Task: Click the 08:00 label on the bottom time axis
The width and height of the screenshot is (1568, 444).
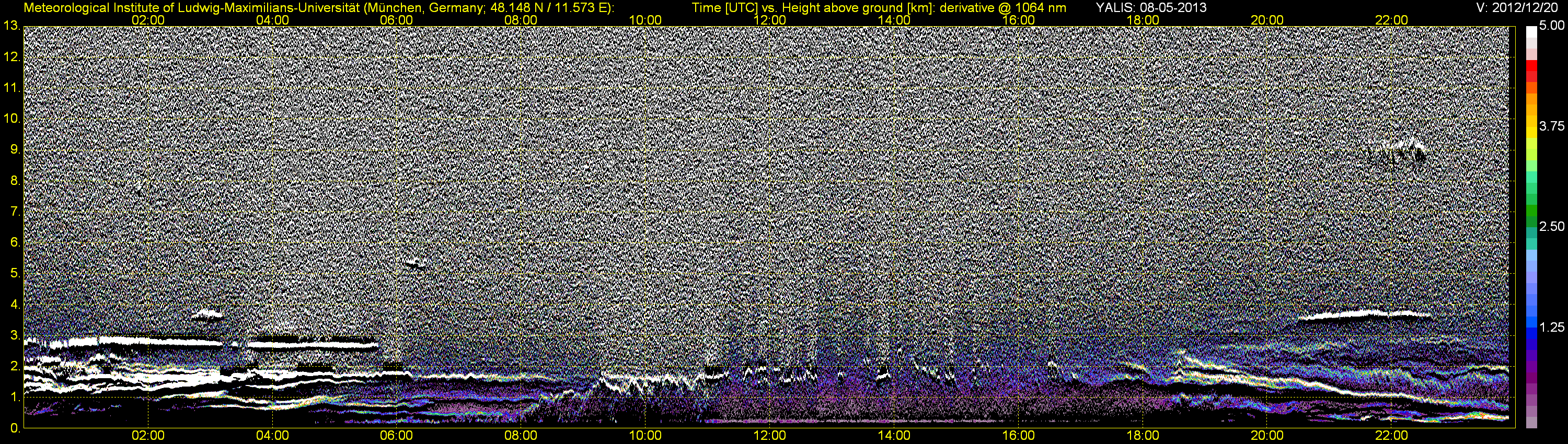Action: 521,436
